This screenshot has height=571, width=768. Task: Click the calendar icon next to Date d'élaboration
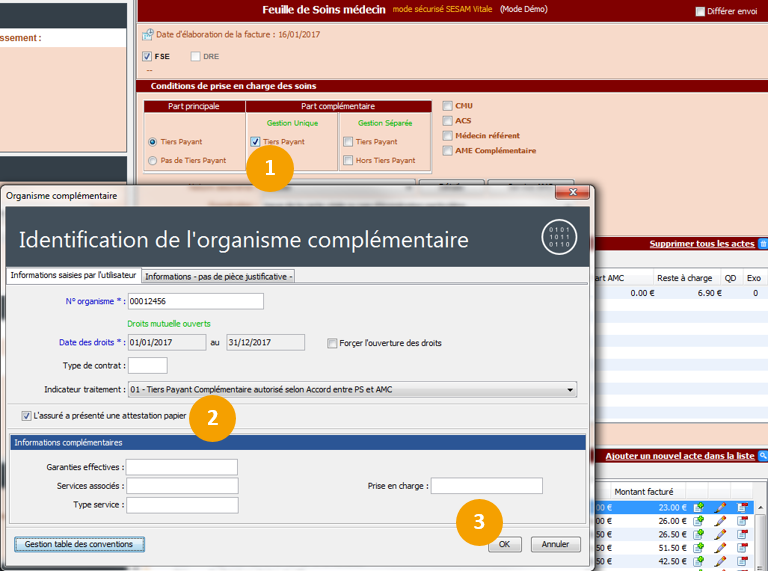148,35
